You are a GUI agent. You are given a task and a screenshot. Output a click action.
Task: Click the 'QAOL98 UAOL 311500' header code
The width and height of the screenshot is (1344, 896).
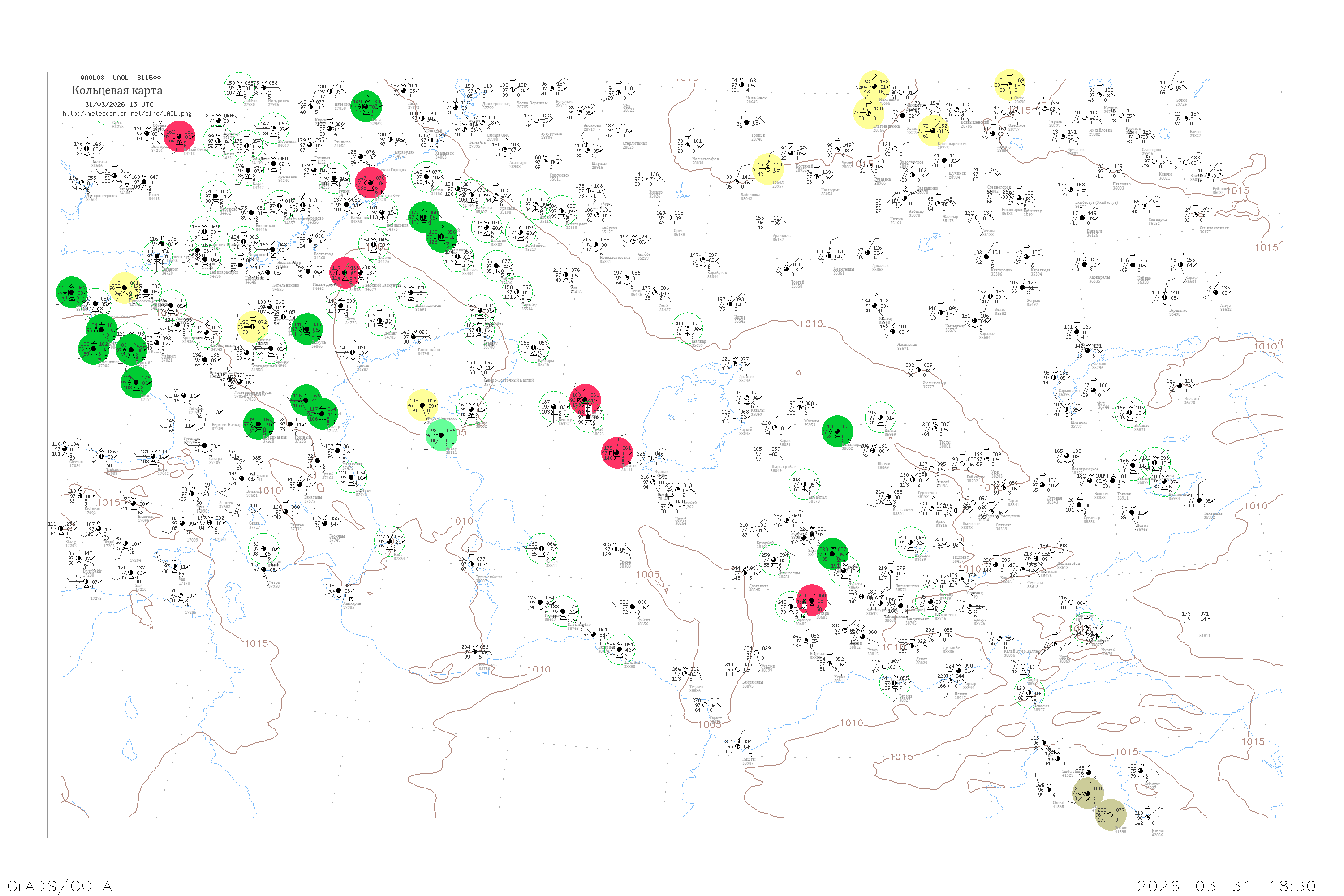point(121,78)
